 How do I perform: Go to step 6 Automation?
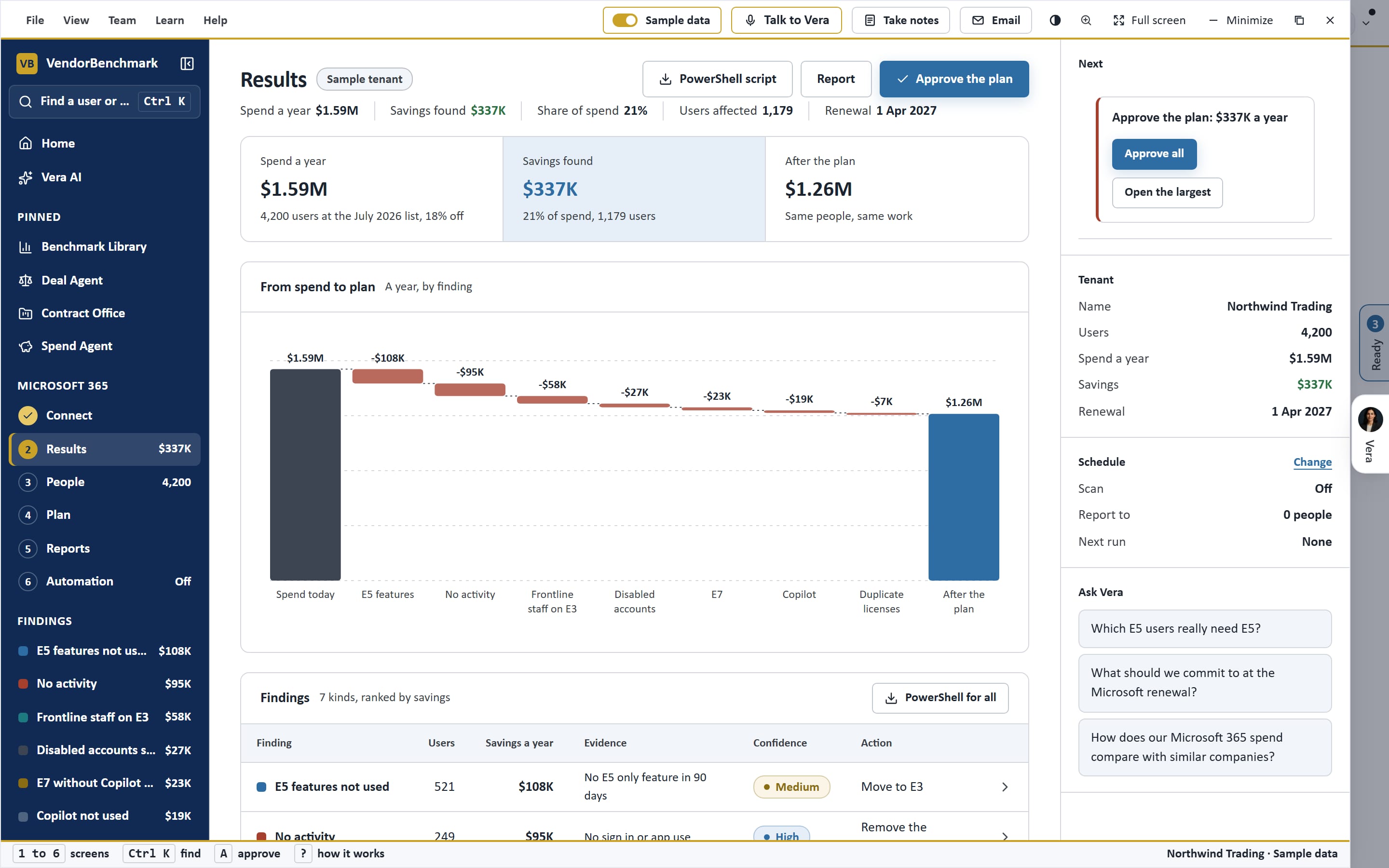coord(105,581)
